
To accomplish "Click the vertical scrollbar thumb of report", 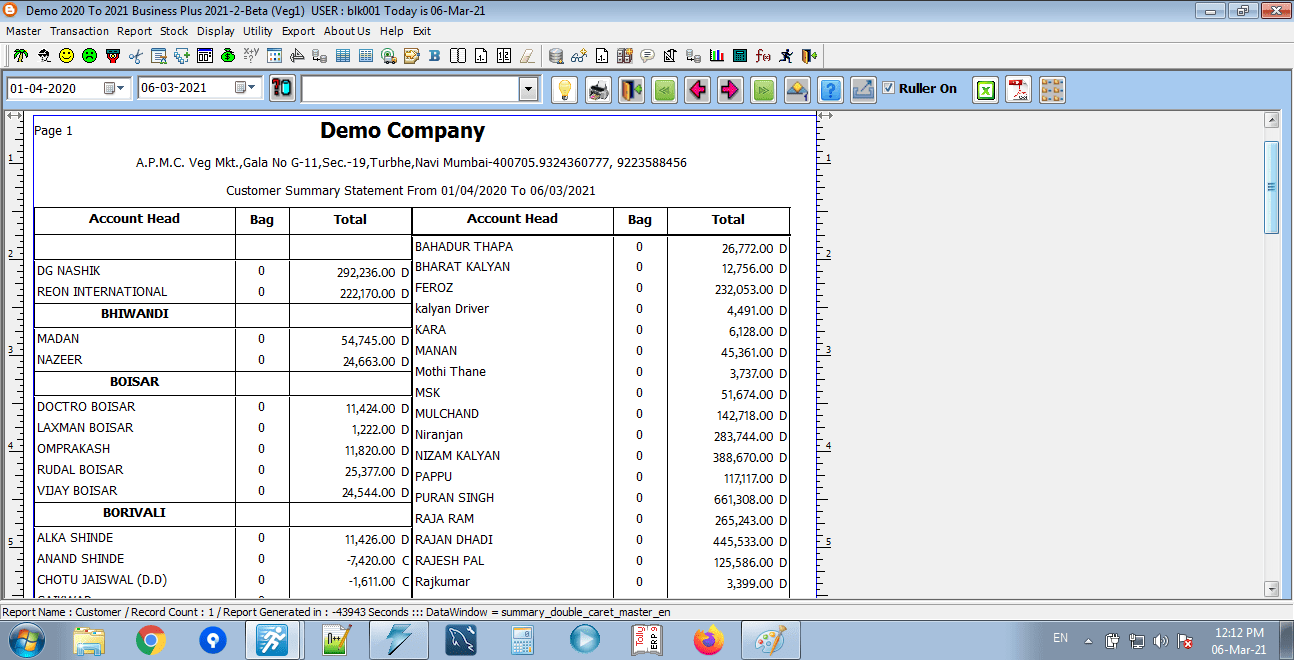I will coord(1271,187).
